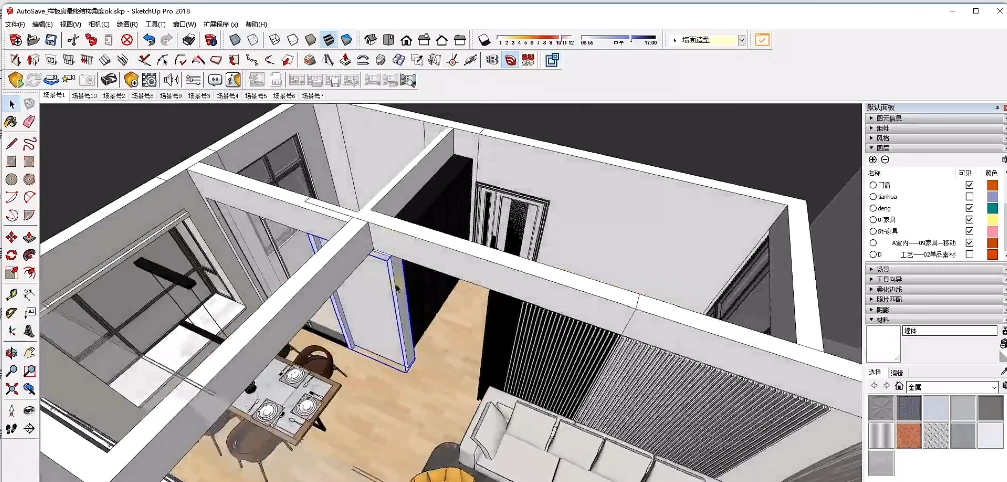Screen dimensions: 1007x482
Task: Toggle visibility checkbox for deng layer
Action: point(968,208)
